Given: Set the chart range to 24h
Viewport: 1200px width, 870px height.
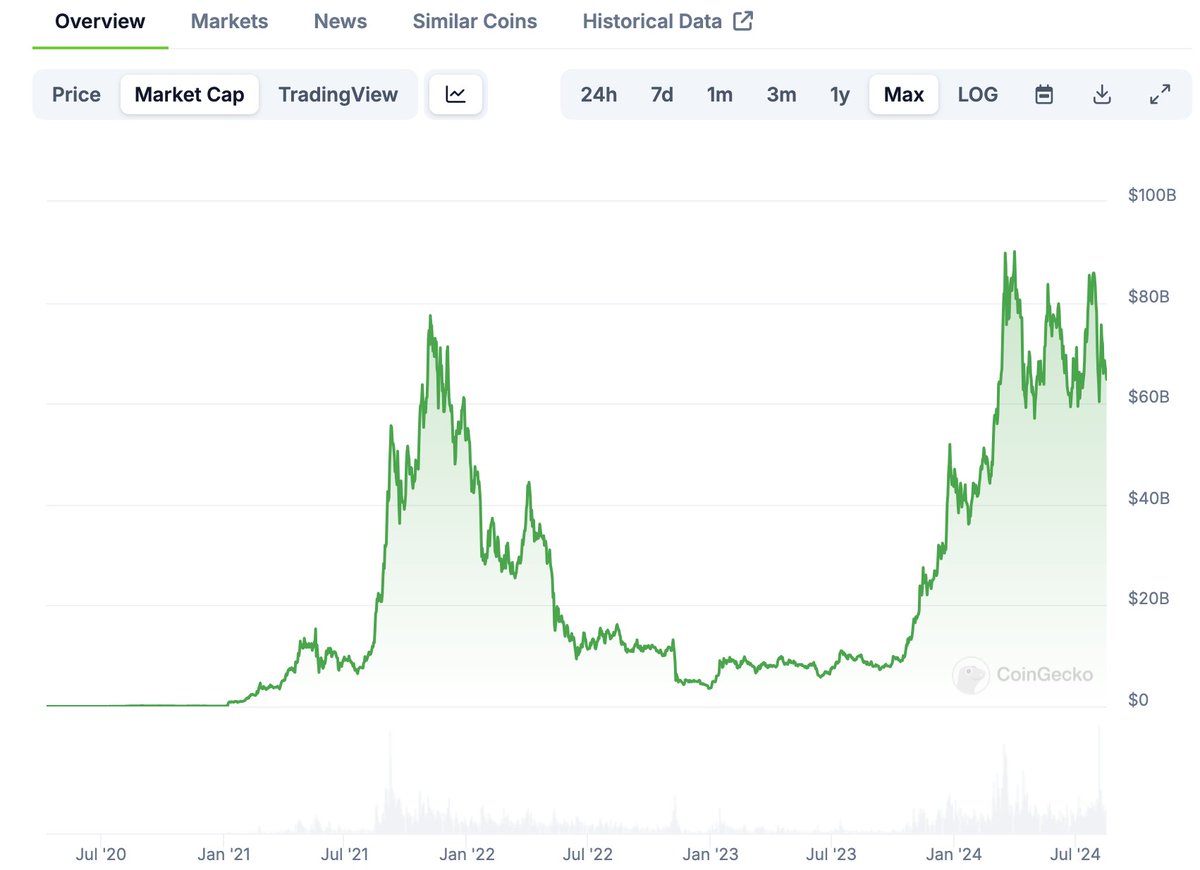Looking at the screenshot, I should pyautogui.click(x=599, y=95).
